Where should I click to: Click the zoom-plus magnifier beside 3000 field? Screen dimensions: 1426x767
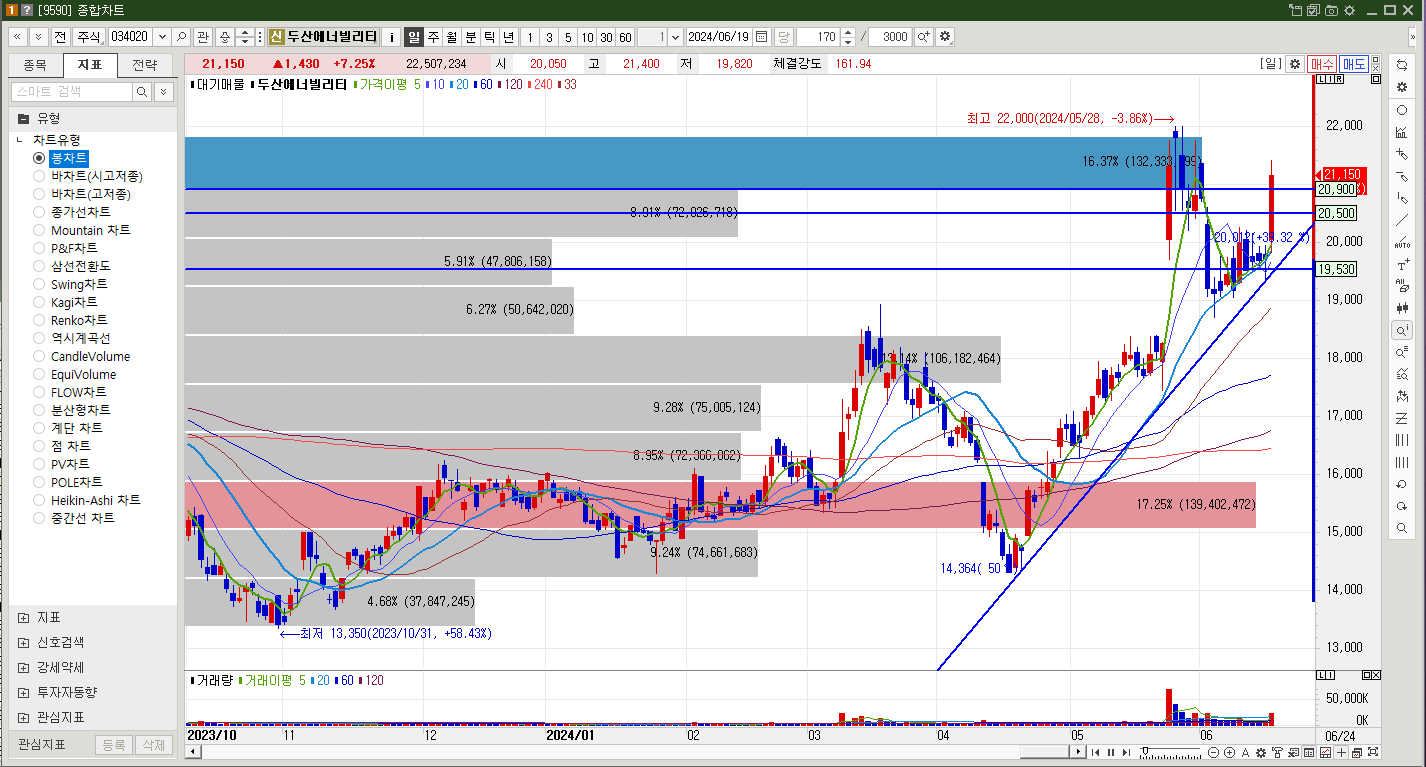click(923, 36)
